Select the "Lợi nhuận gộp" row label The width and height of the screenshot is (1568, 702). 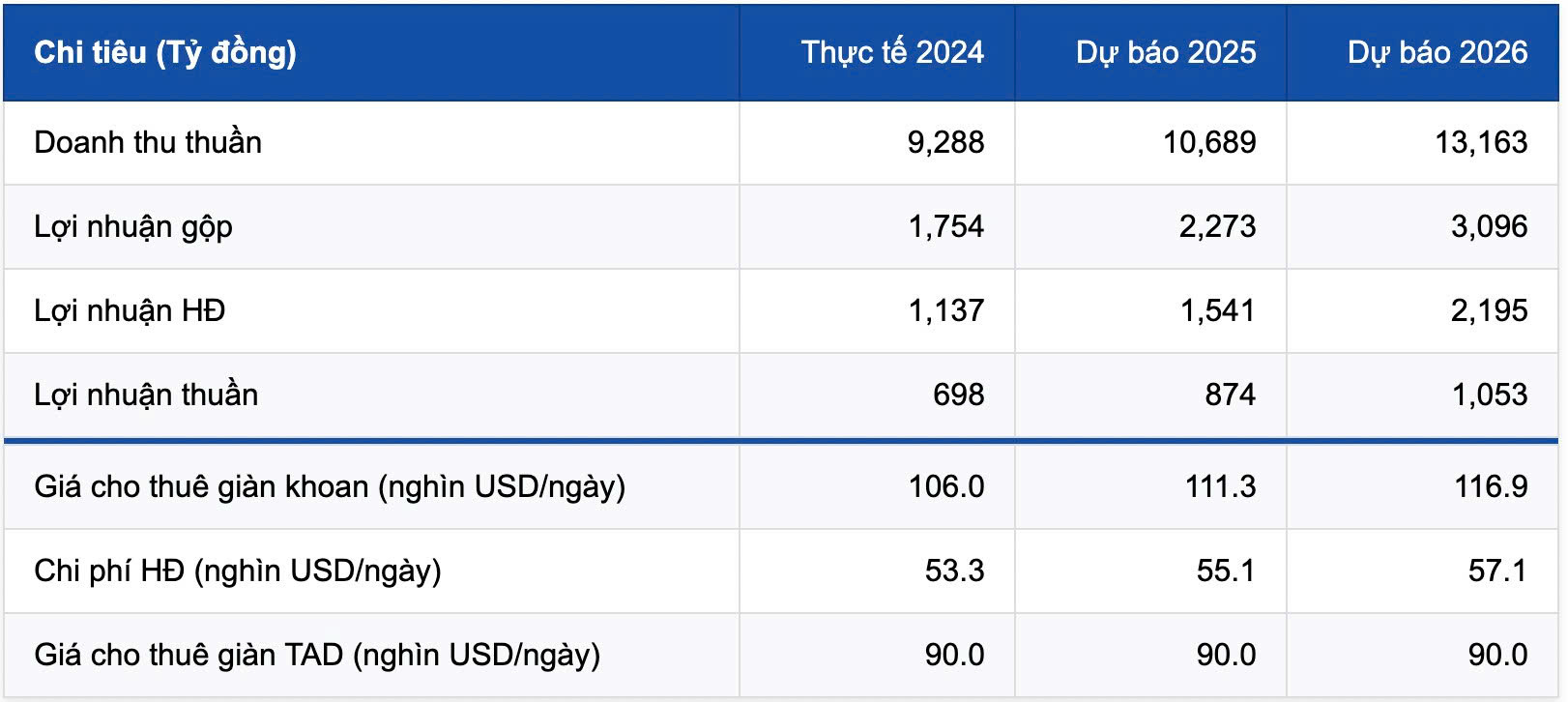click(x=133, y=226)
